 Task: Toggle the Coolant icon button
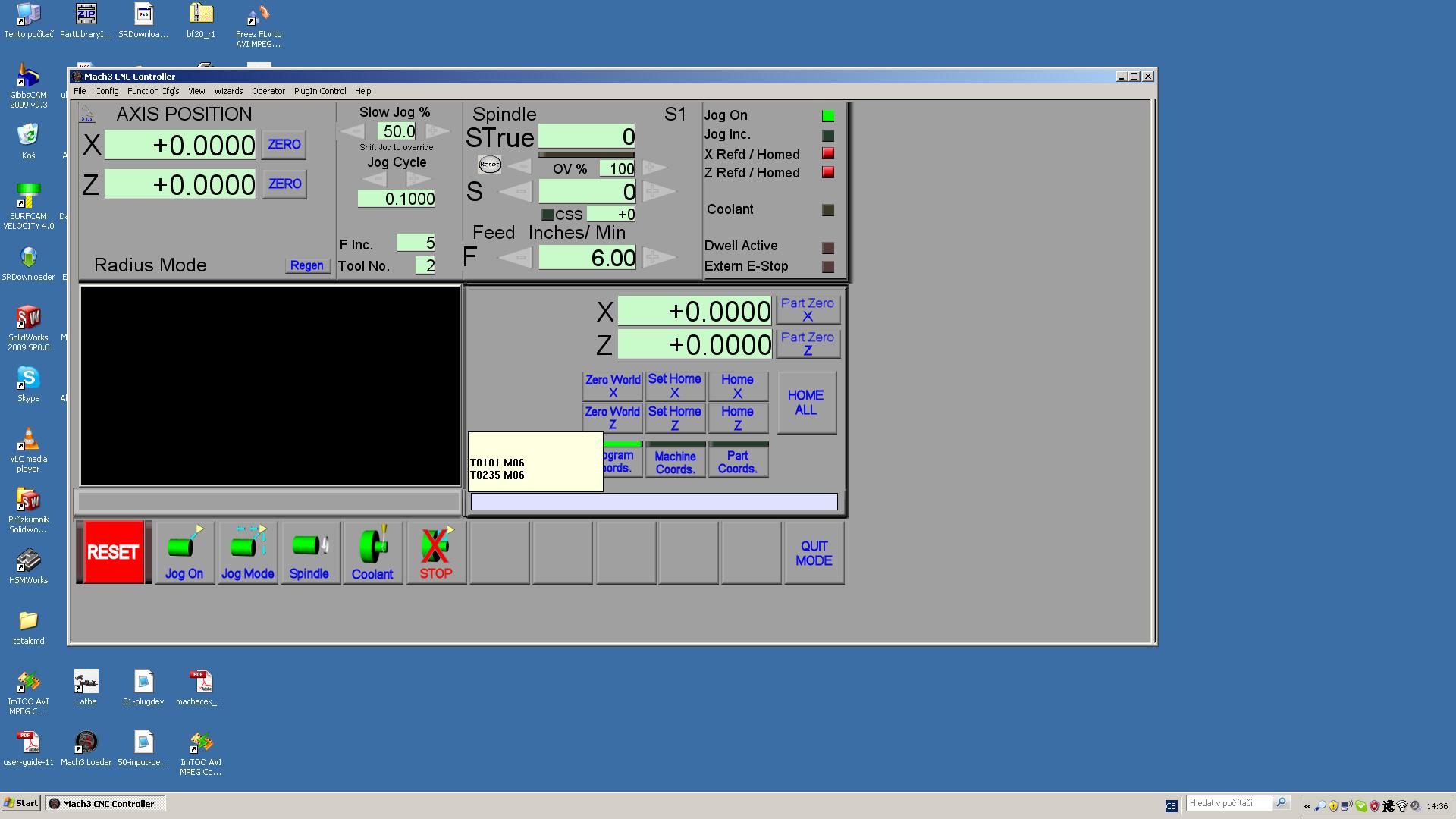(x=372, y=552)
